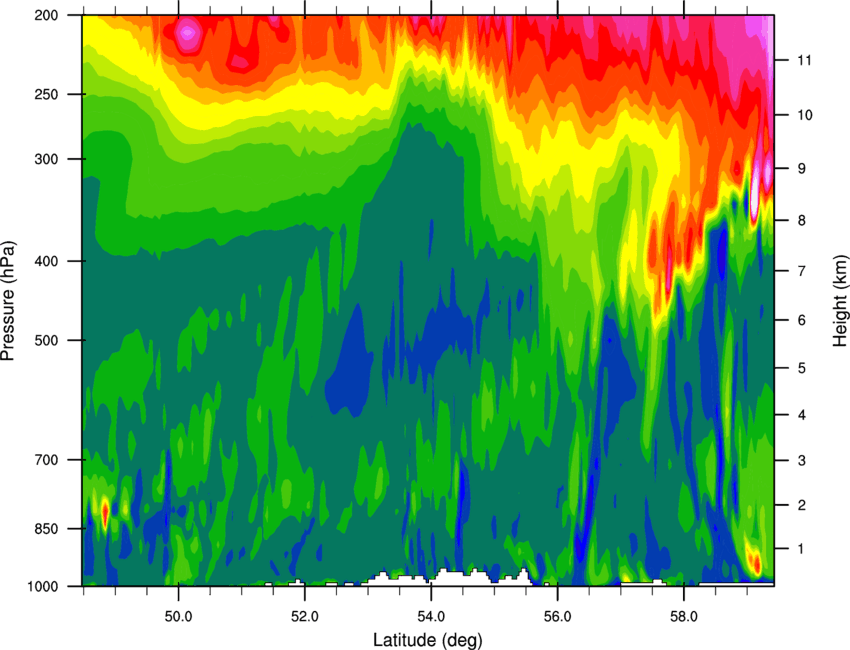Click the 50.0 latitude tick label

point(178,617)
